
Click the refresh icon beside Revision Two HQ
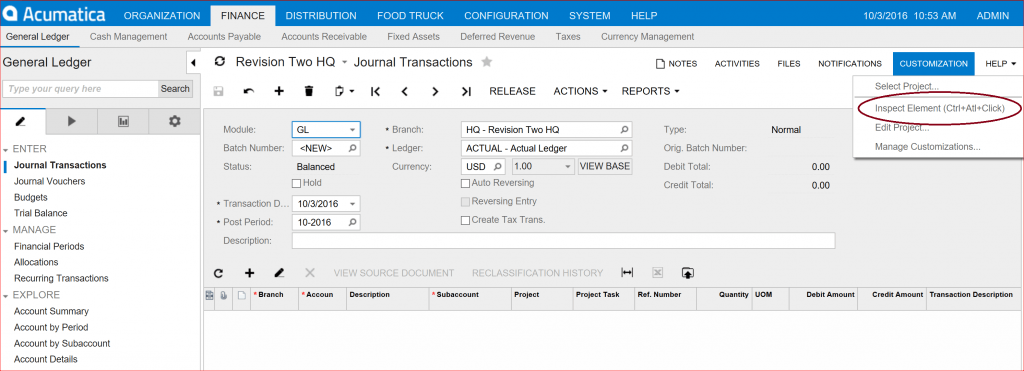220,61
